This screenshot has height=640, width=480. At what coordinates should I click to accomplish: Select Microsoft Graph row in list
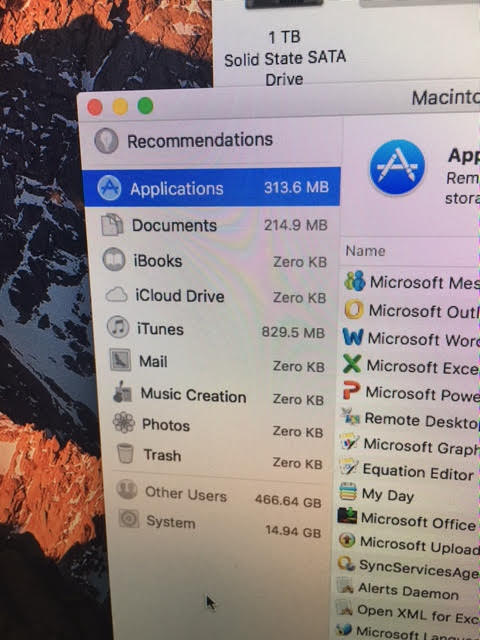click(x=408, y=446)
